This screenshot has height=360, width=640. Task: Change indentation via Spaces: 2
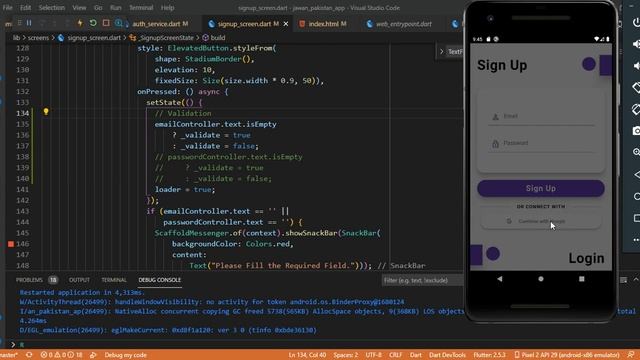[x=345, y=355]
